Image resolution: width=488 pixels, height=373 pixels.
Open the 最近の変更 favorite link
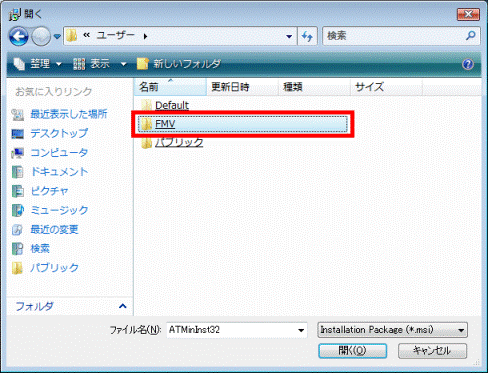[54, 229]
